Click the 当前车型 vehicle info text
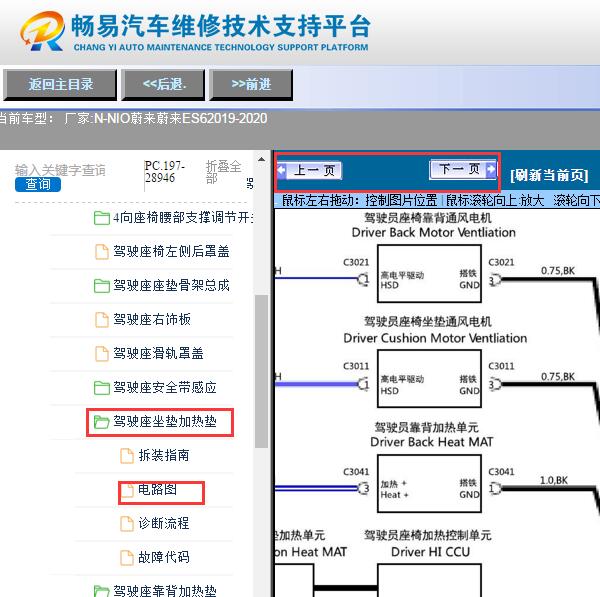 [x=134, y=118]
